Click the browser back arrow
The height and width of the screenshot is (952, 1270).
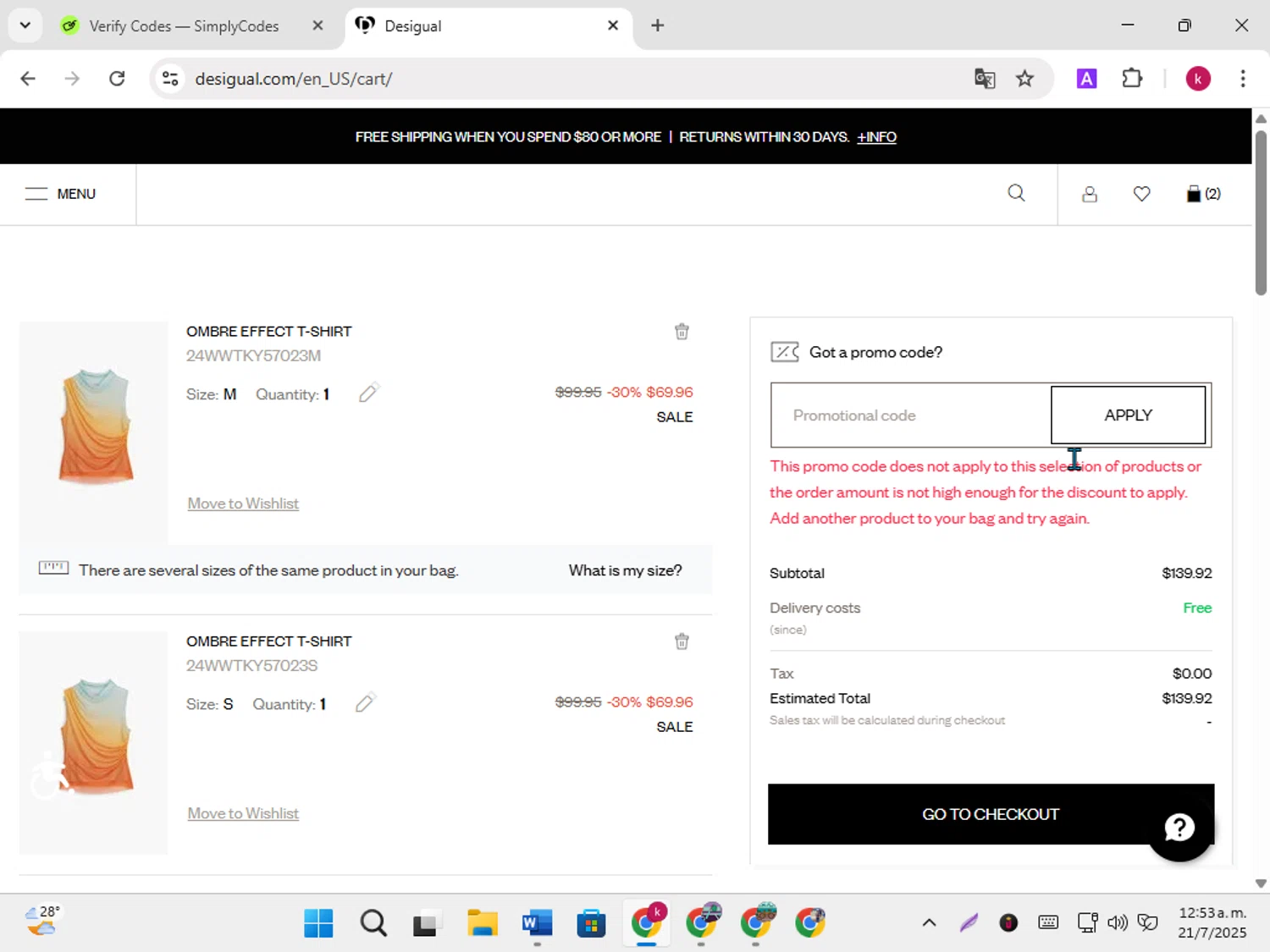coord(28,79)
